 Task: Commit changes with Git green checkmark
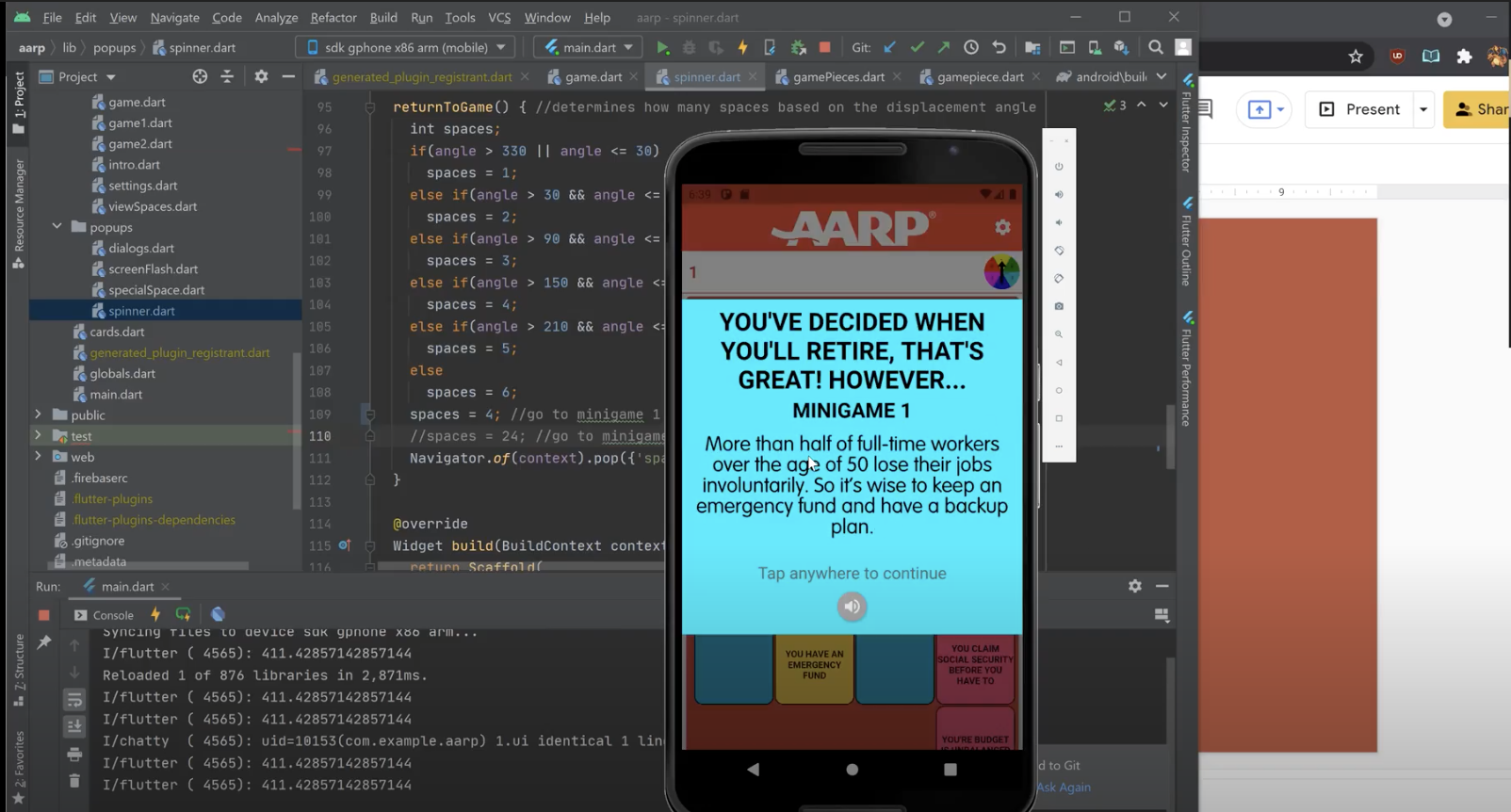[917, 47]
